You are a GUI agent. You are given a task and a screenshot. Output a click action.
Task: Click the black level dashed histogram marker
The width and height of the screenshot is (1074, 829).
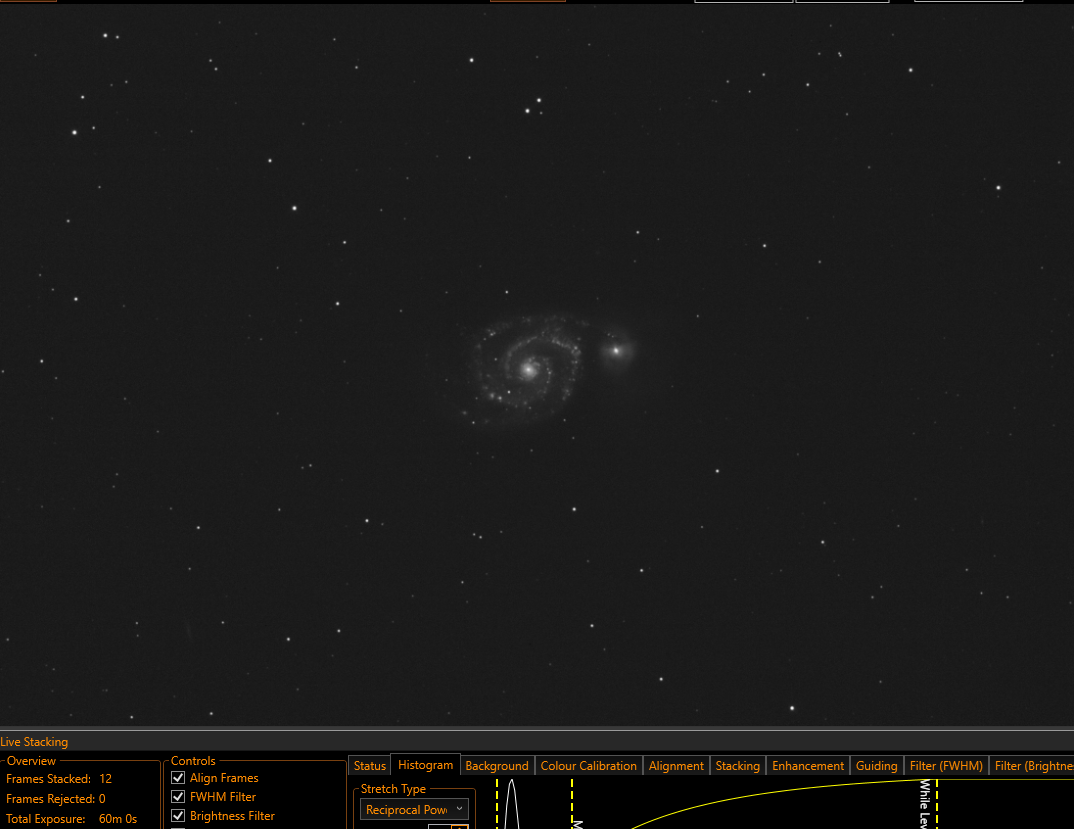click(497, 804)
